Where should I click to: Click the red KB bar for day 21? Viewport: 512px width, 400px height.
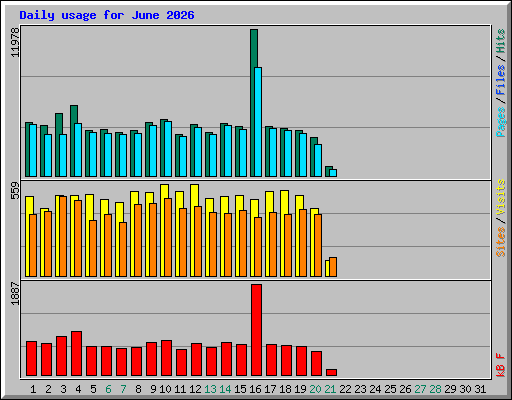pos(331,372)
